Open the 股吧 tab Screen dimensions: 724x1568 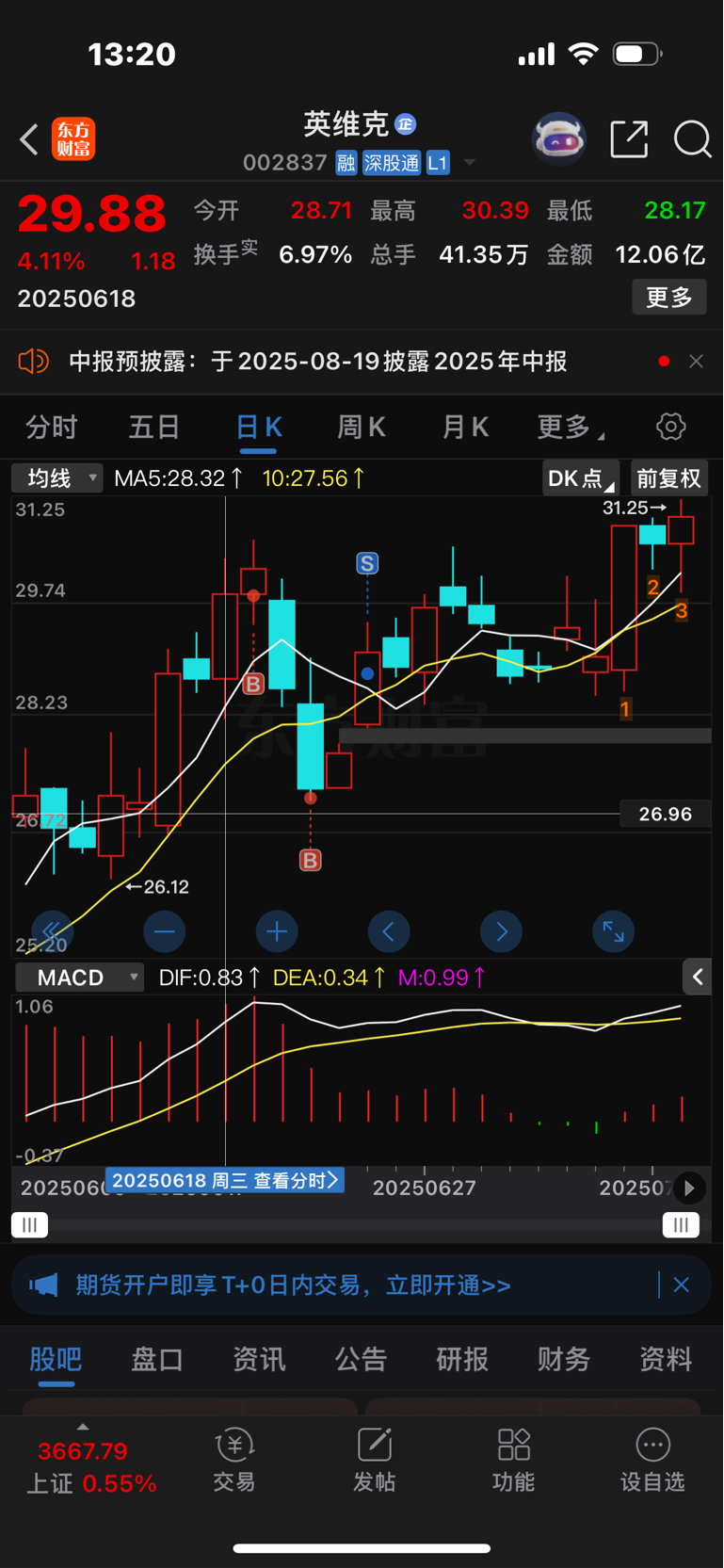56,1359
